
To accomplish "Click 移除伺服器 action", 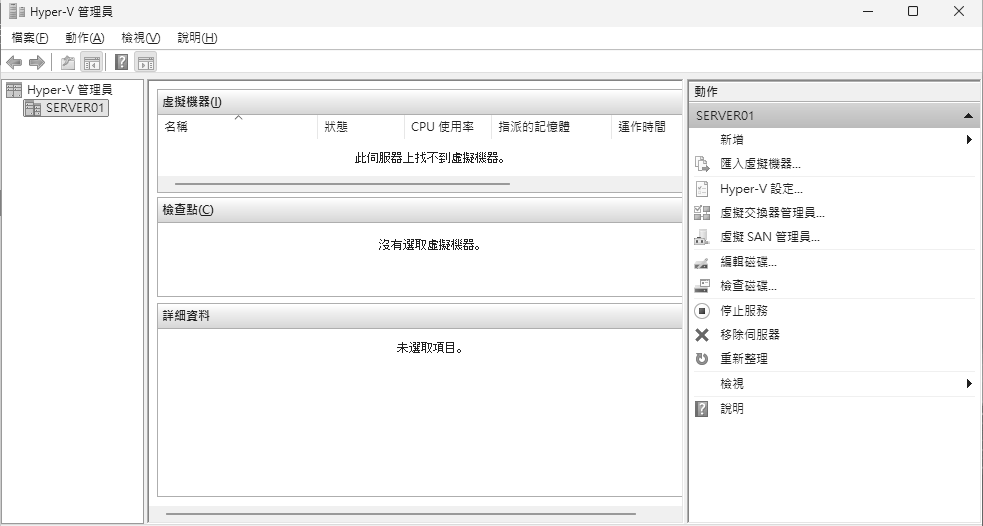I will 750,335.
